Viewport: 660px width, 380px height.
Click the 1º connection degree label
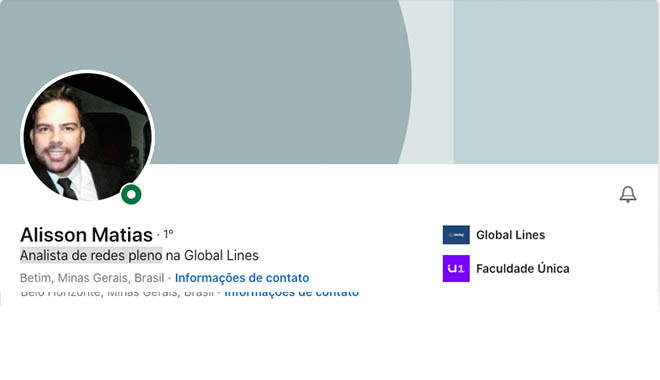coord(168,234)
